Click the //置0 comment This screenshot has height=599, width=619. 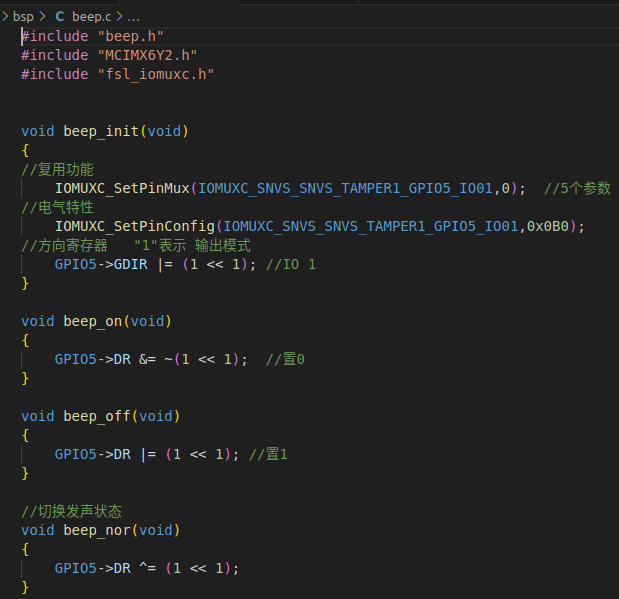pyautogui.click(x=285, y=359)
